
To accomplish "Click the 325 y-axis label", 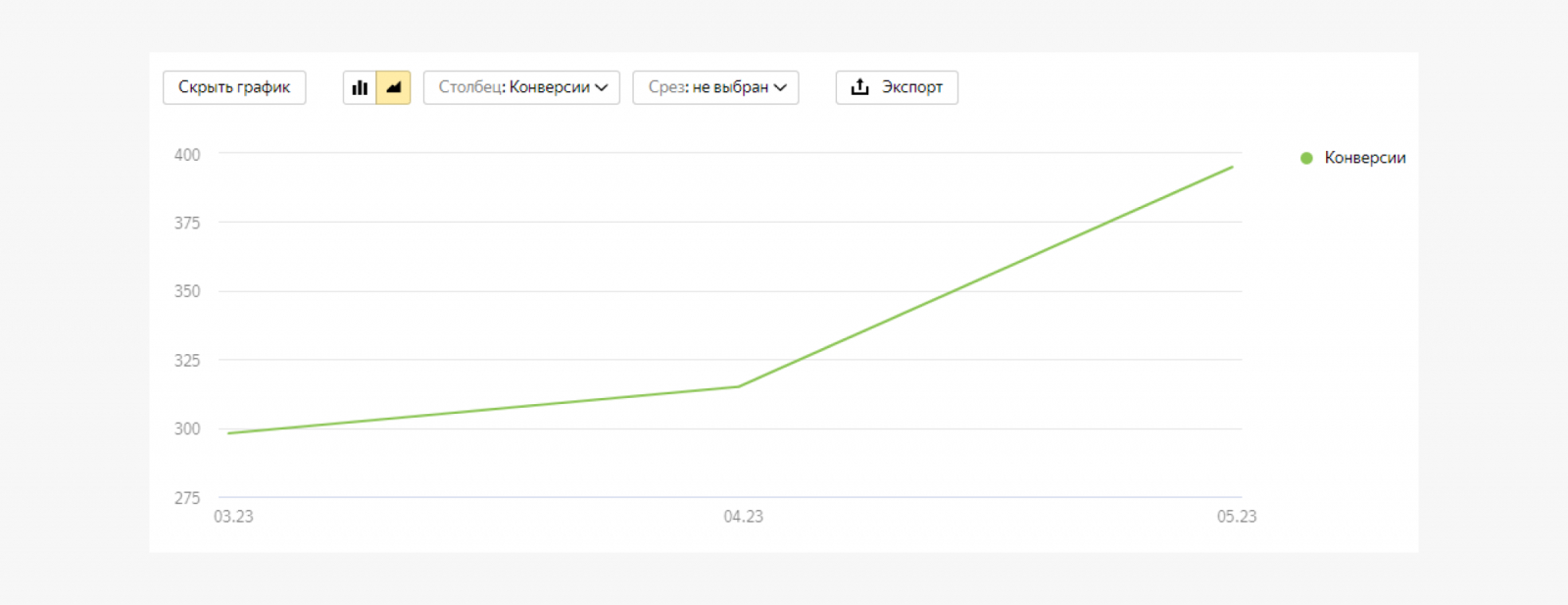I will tap(187, 361).
